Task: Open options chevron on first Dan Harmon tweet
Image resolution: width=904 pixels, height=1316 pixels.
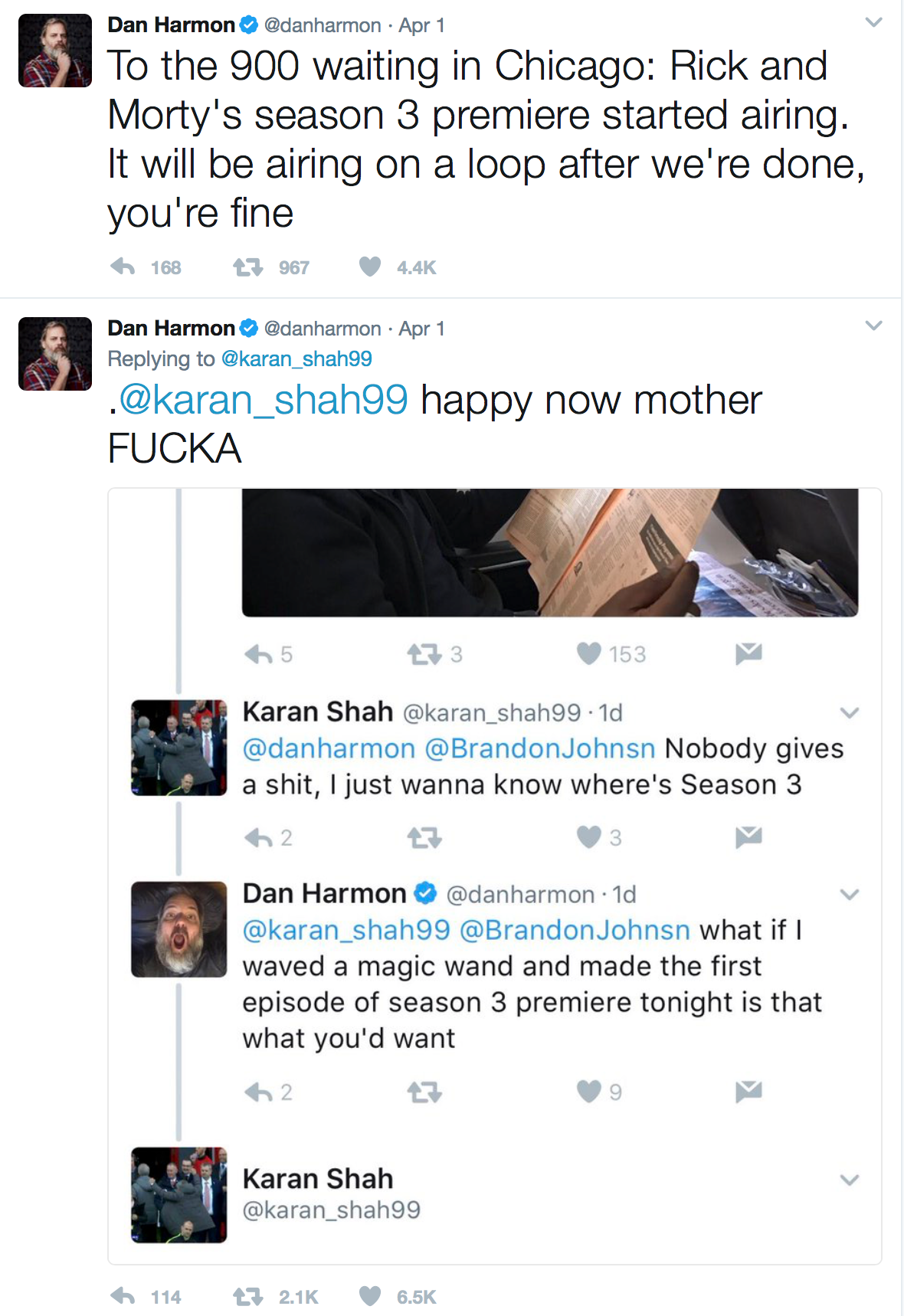Action: click(x=873, y=23)
